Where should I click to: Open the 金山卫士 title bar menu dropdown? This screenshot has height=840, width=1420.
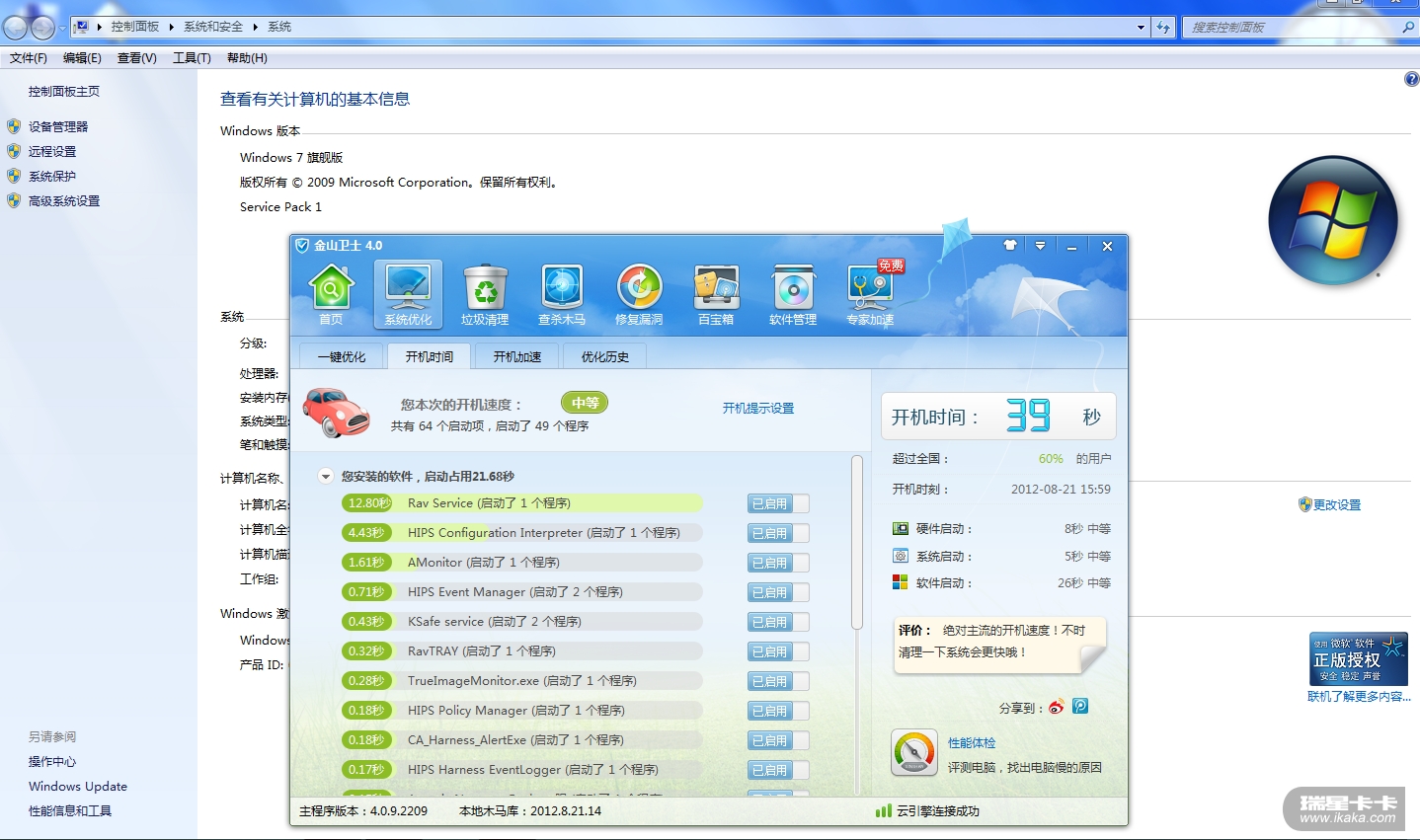1040,245
